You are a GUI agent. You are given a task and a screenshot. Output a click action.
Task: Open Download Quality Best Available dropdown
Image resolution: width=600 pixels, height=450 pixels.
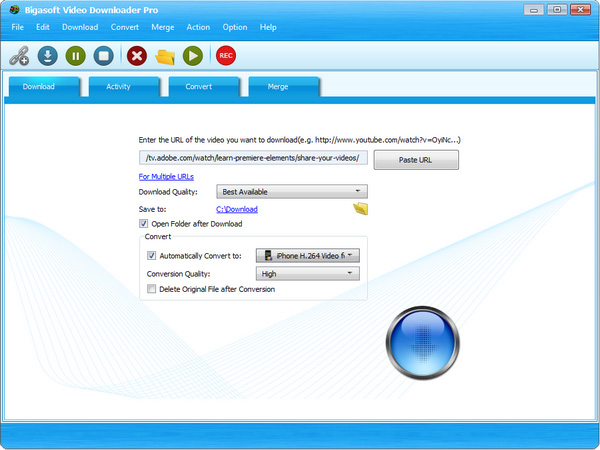(292, 191)
